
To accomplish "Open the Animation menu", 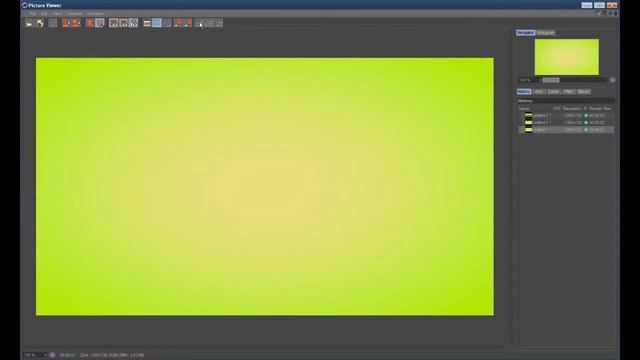I will click(95, 13).
